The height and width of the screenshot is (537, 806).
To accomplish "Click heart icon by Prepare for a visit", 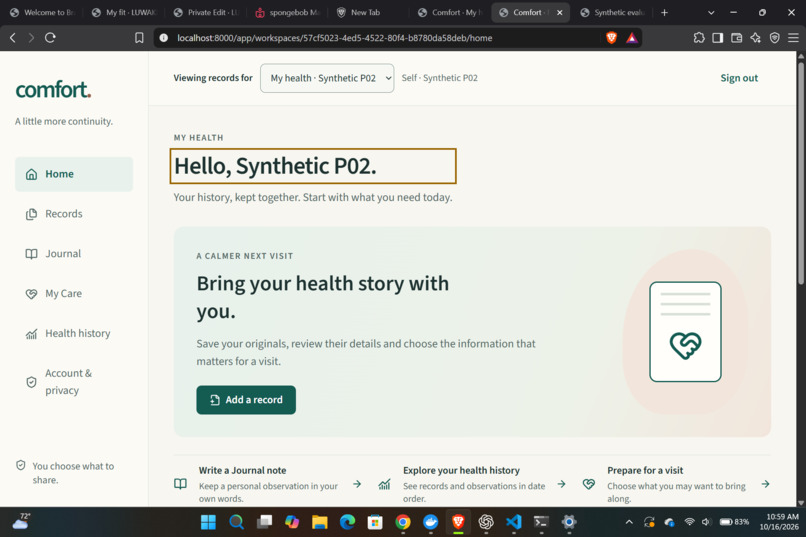I will point(589,484).
